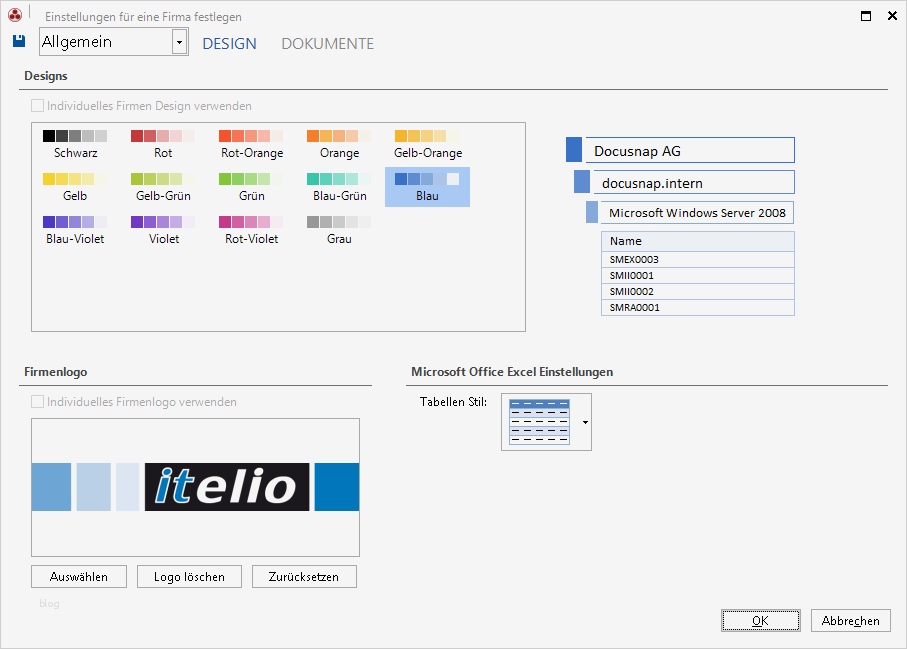This screenshot has width=907, height=649.
Task: Click the Logo löschen button
Action: point(189,577)
